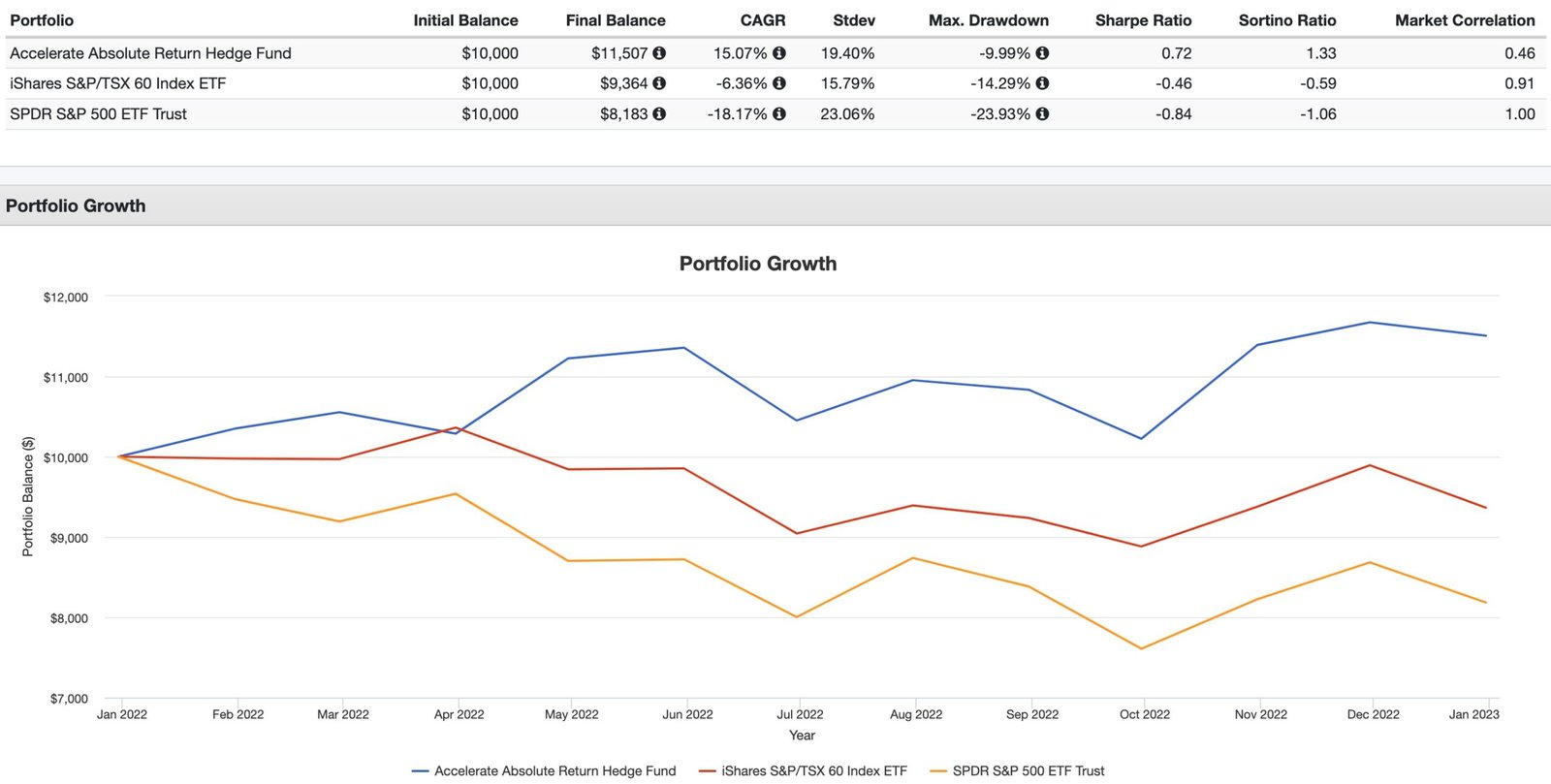Click the Oct 2022 x-axis label
The height and width of the screenshot is (784, 1551).
[1145, 714]
